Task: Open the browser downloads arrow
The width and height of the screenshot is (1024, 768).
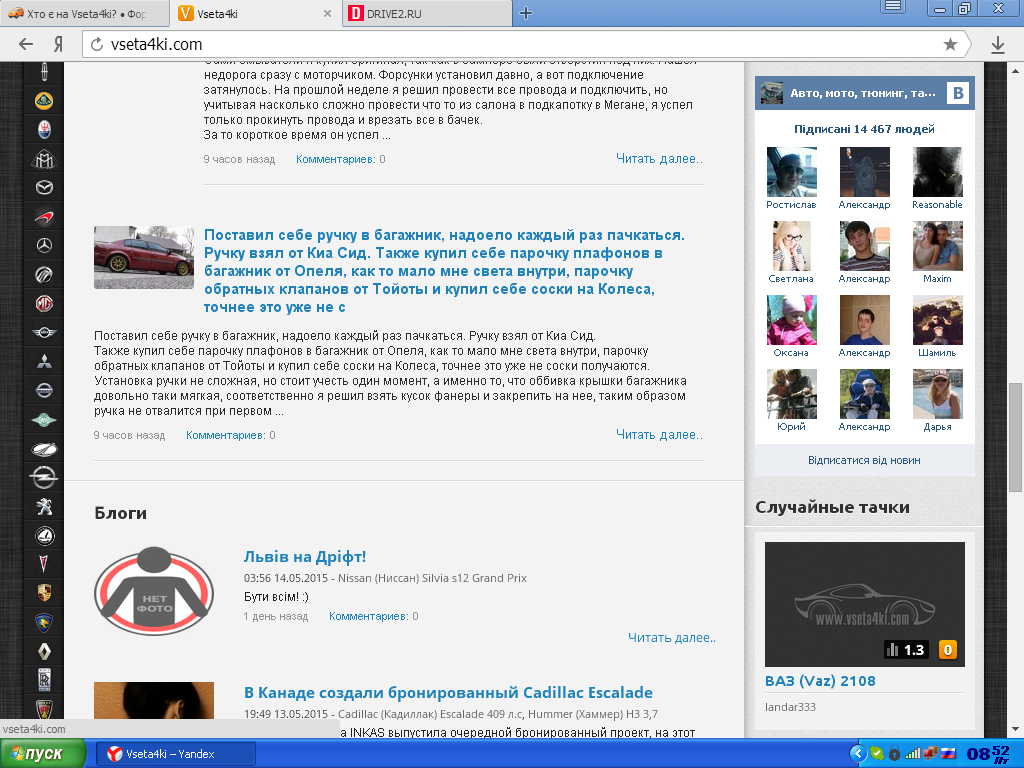Action: 997,44
